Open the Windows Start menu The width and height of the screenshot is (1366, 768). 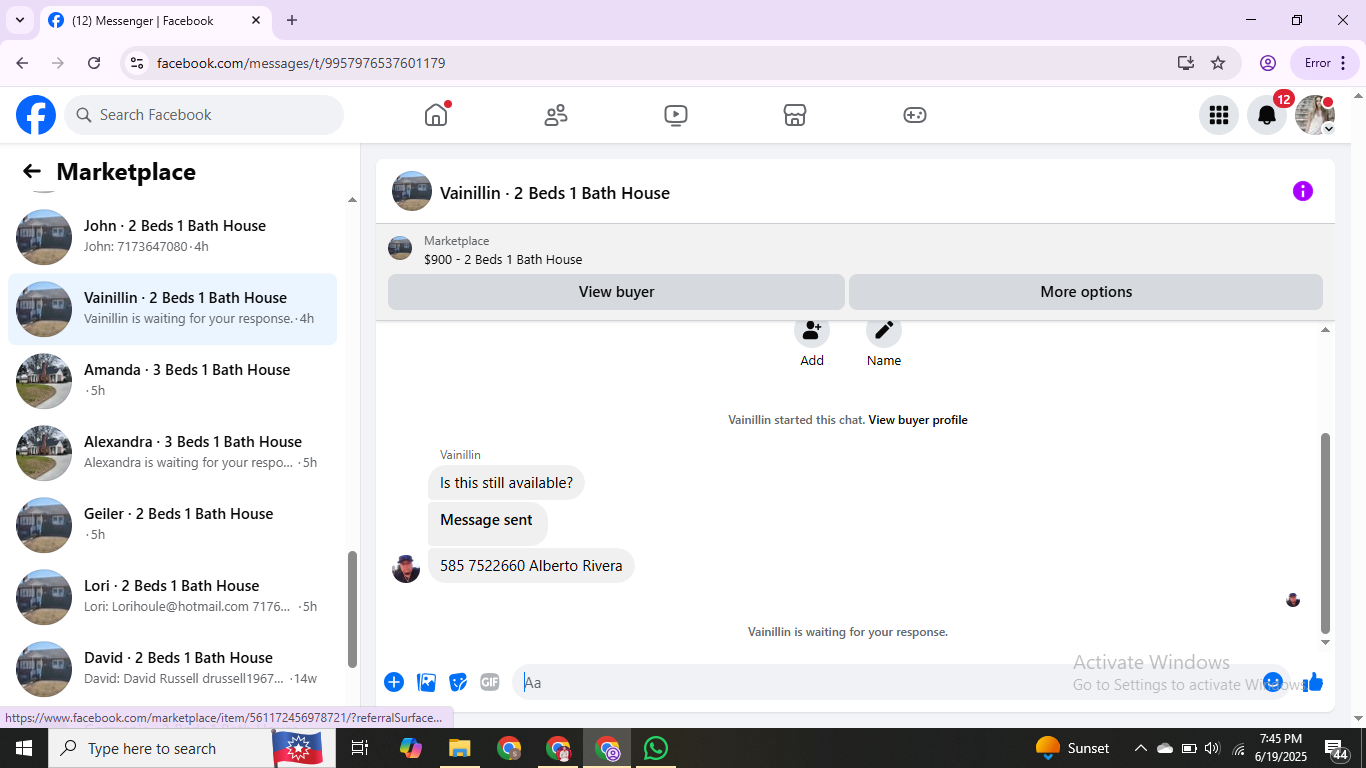[24, 748]
